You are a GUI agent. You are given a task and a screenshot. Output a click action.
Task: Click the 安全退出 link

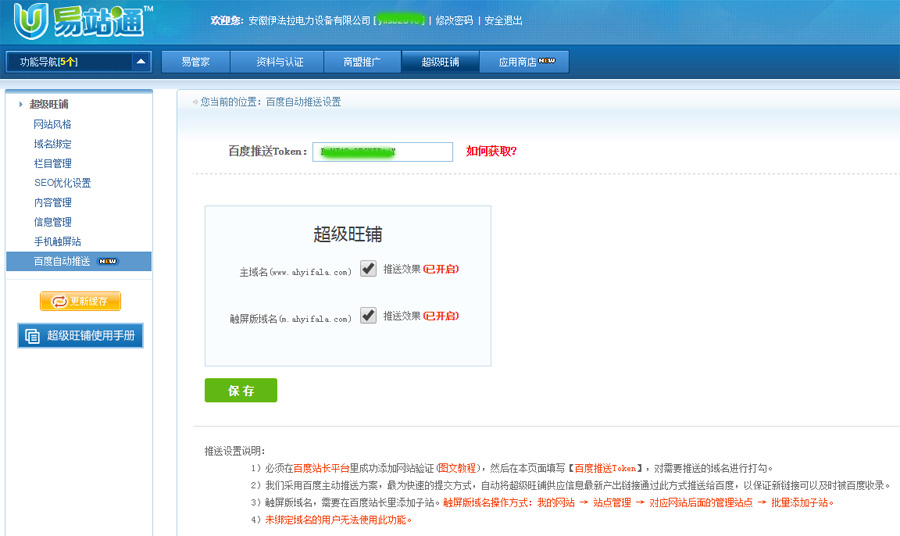pos(503,21)
